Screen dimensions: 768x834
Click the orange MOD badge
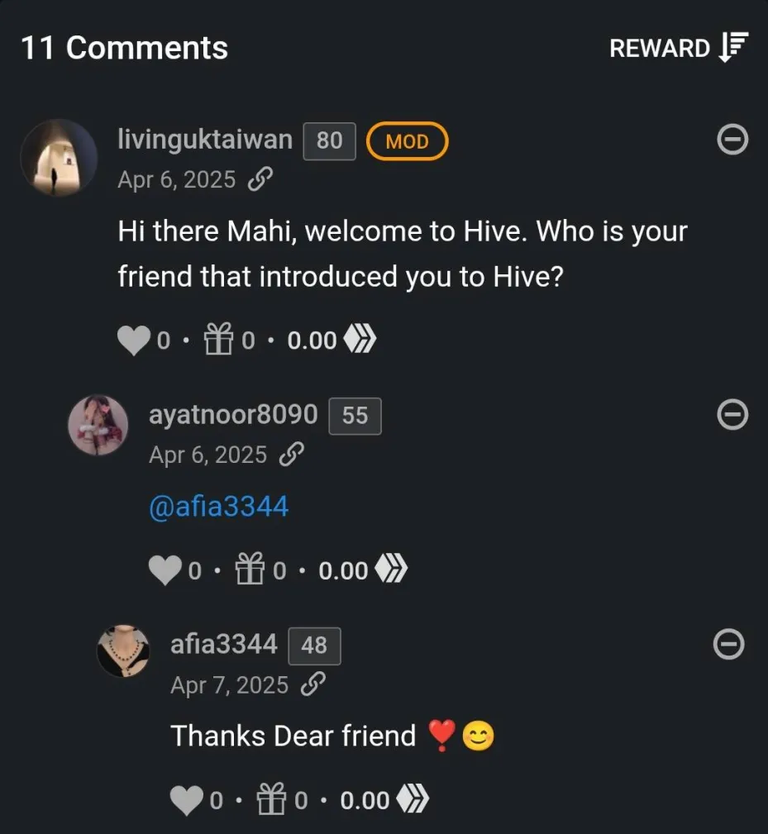(407, 141)
